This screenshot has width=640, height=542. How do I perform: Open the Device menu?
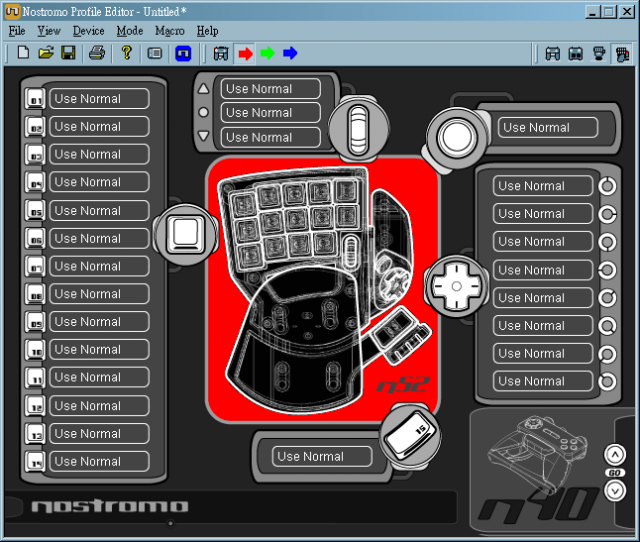pos(88,31)
